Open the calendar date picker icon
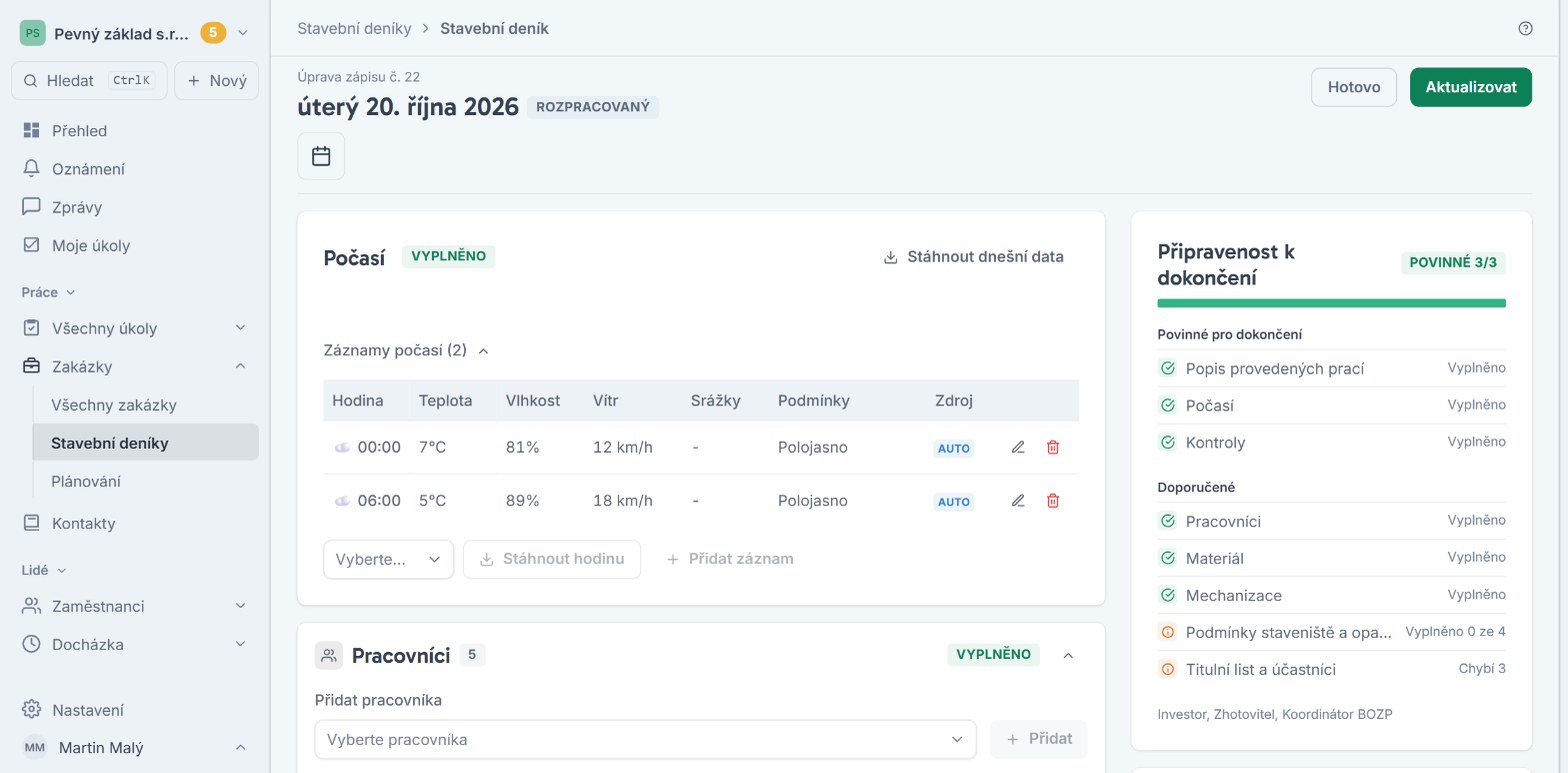The height and width of the screenshot is (773, 1568). [x=321, y=156]
